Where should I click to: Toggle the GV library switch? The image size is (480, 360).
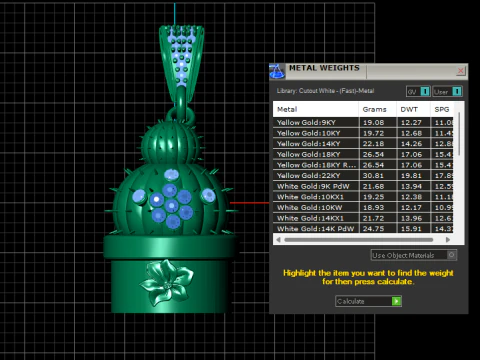[418, 91]
